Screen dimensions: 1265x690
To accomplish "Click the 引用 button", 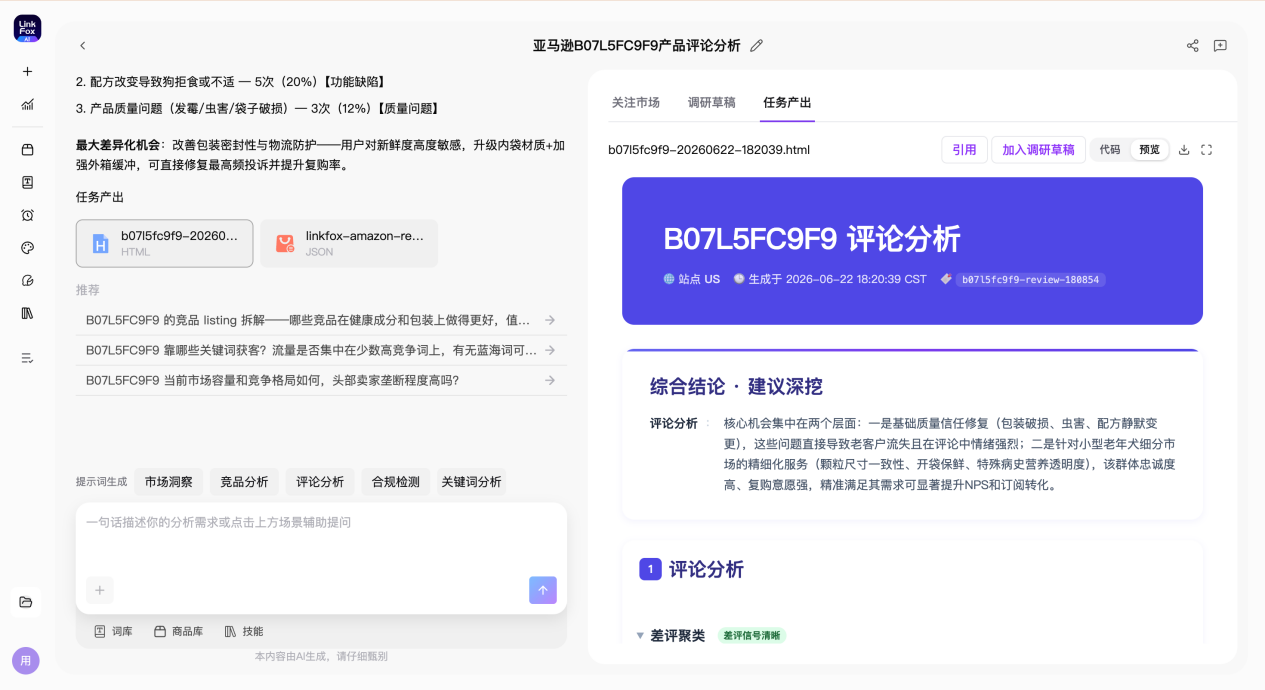I will [x=964, y=150].
